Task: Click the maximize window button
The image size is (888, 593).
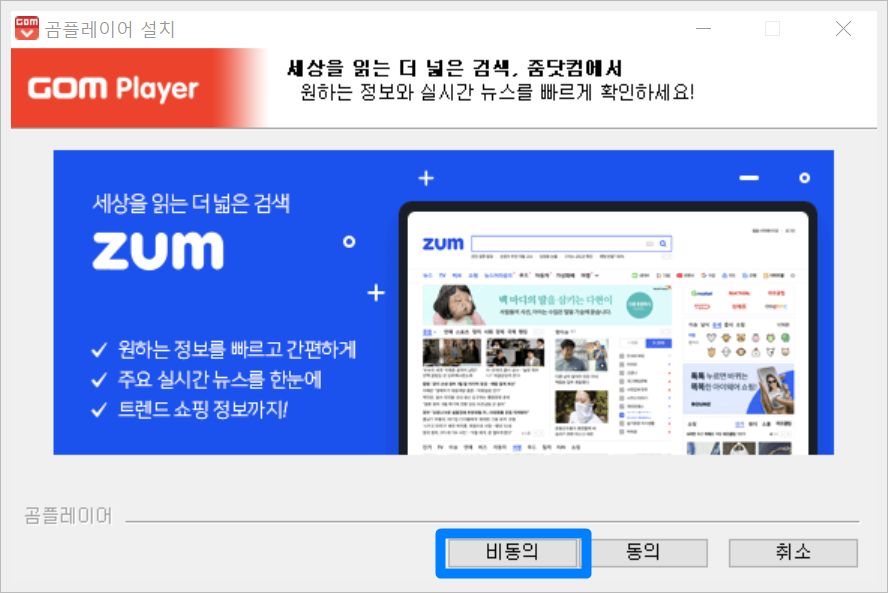Action: click(772, 28)
